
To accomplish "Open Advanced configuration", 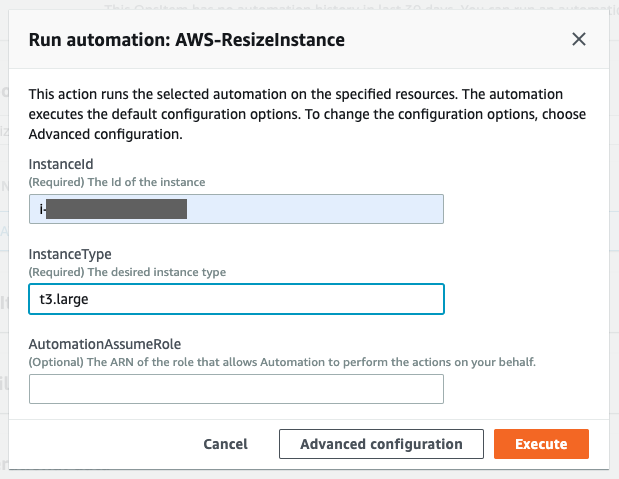I will [x=381, y=444].
